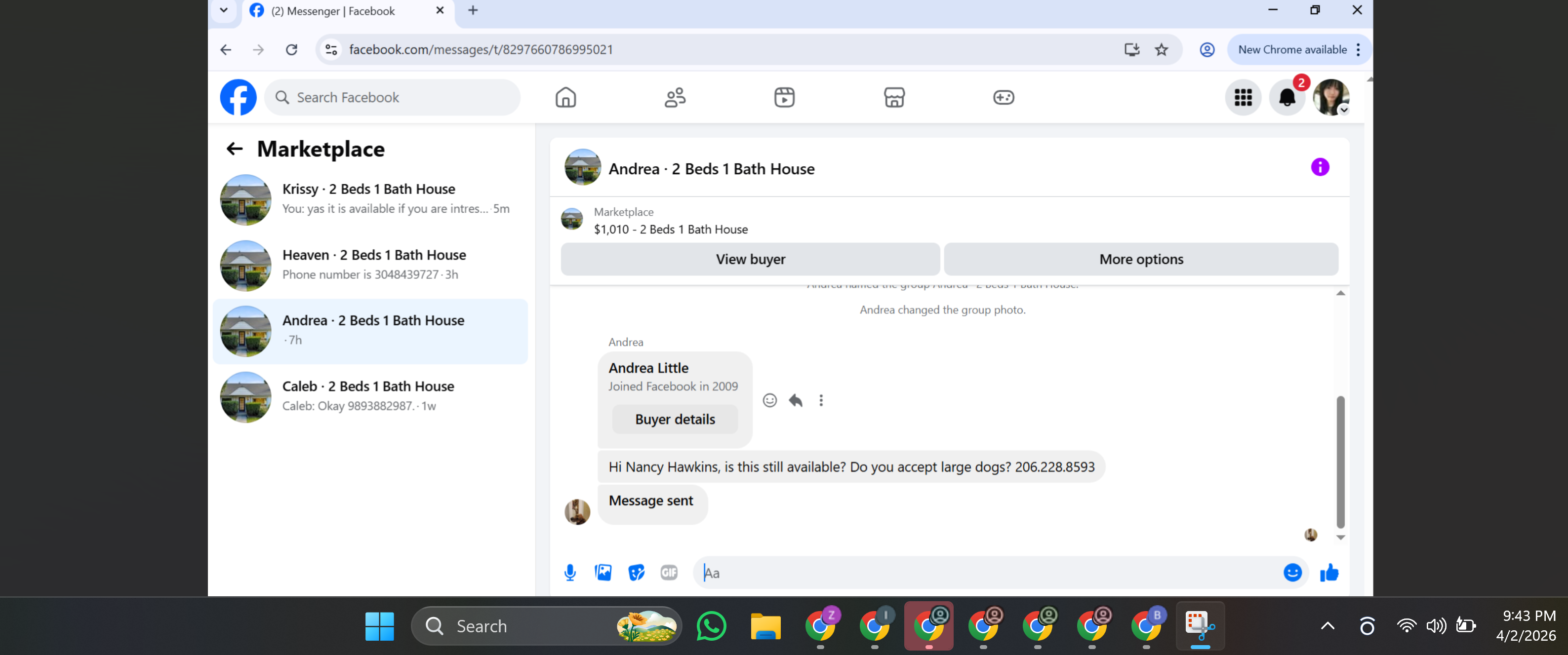Go back using the Marketplace arrow

[235, 149]
